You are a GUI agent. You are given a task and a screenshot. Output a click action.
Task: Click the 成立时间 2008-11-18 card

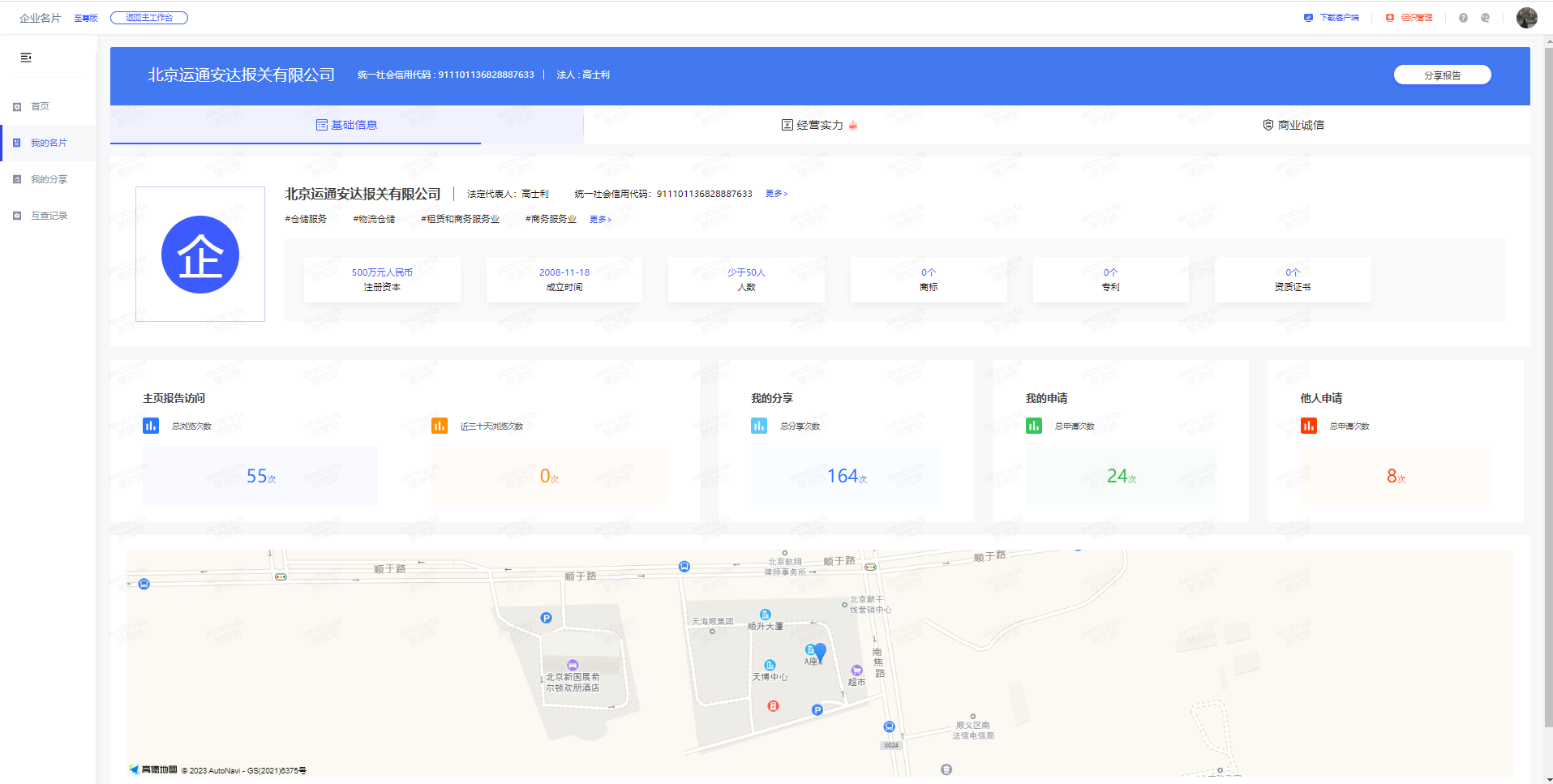(564, 280)
